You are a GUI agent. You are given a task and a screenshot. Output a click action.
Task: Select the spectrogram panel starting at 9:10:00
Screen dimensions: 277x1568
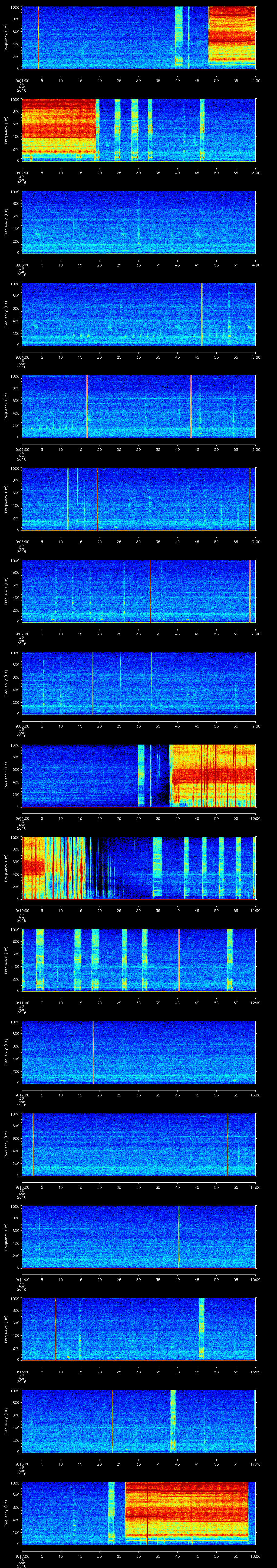point(139,868)
